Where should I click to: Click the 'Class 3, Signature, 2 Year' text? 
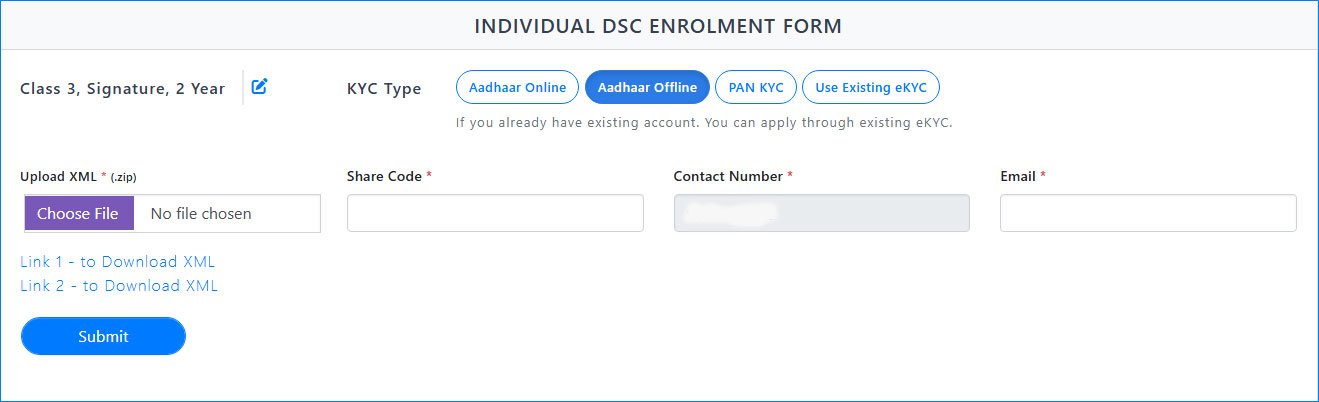(x=122, y=89)
